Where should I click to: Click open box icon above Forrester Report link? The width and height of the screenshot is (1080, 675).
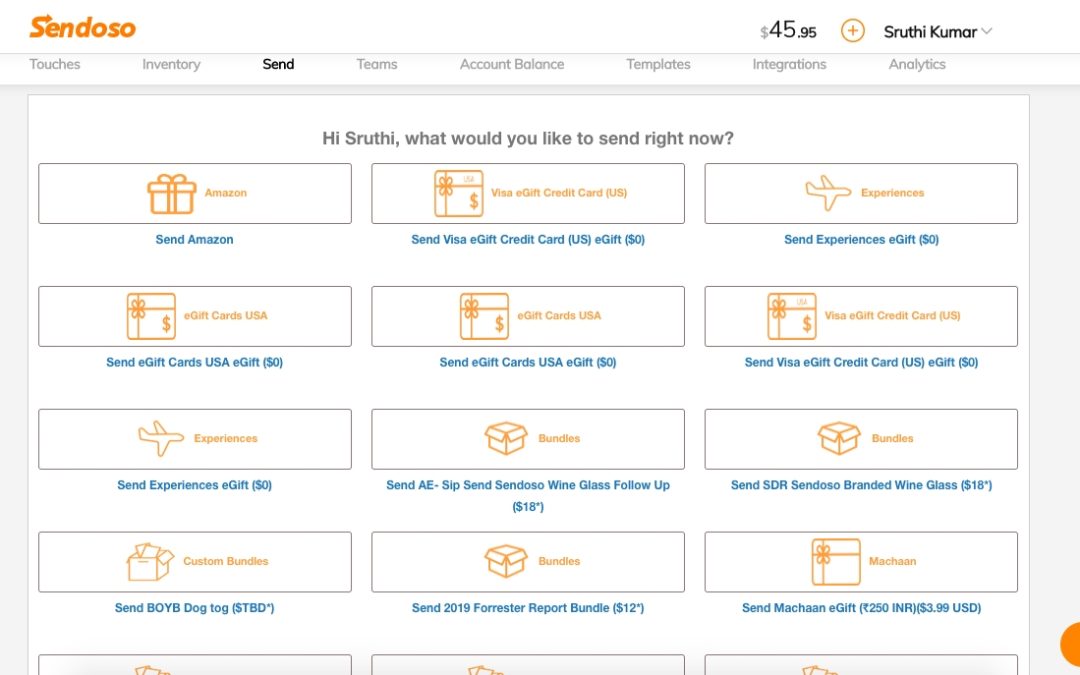point(506,561)
